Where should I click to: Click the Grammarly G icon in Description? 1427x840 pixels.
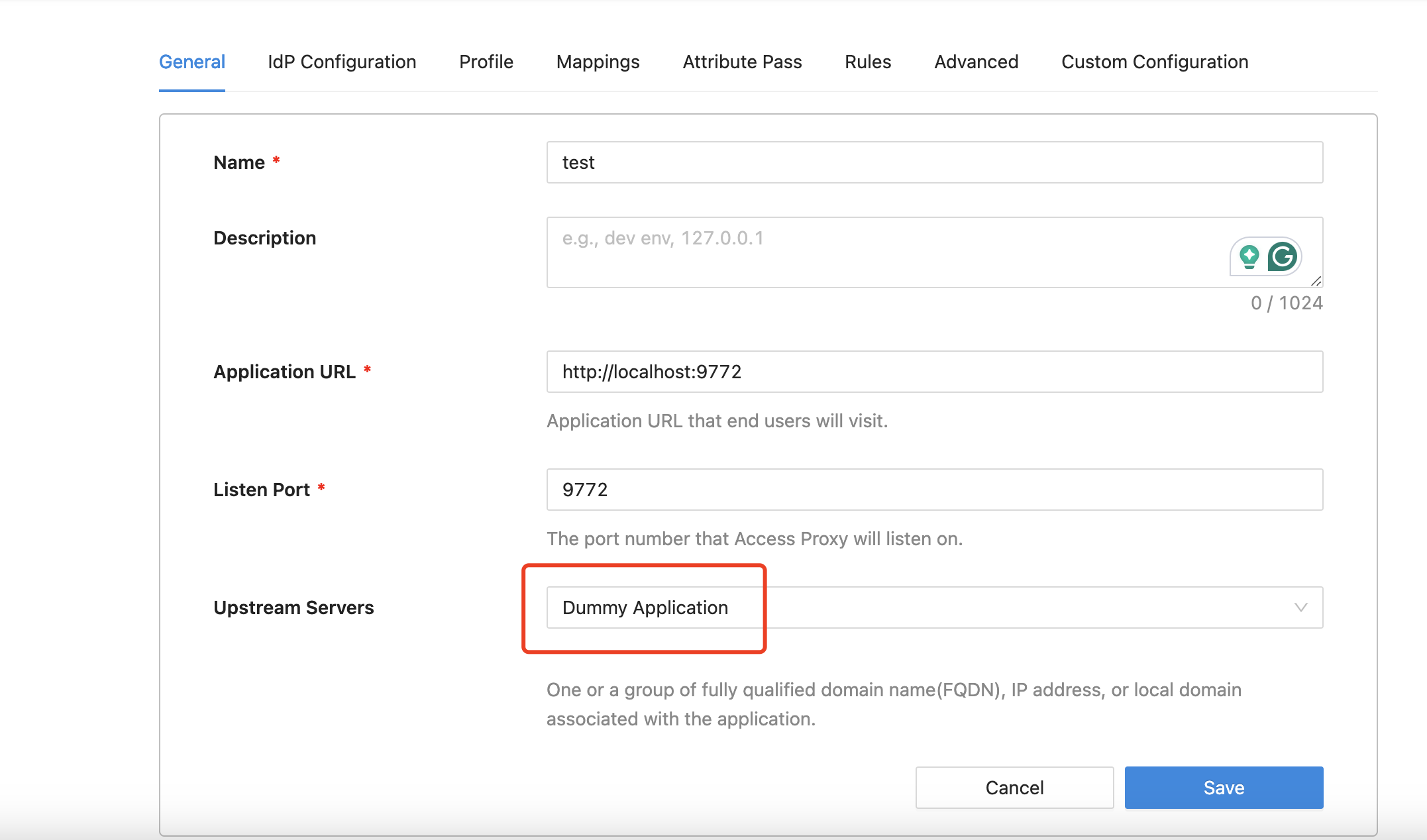click(1283, 256)
